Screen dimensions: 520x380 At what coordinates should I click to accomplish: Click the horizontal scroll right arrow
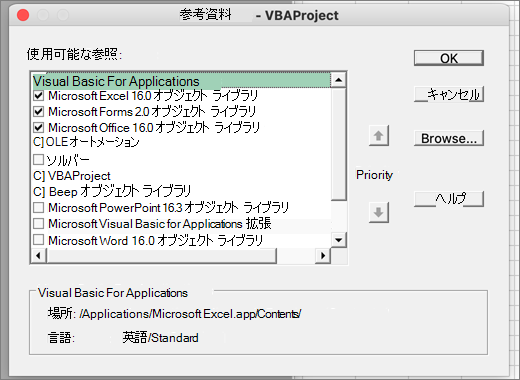tap(323, 256)
